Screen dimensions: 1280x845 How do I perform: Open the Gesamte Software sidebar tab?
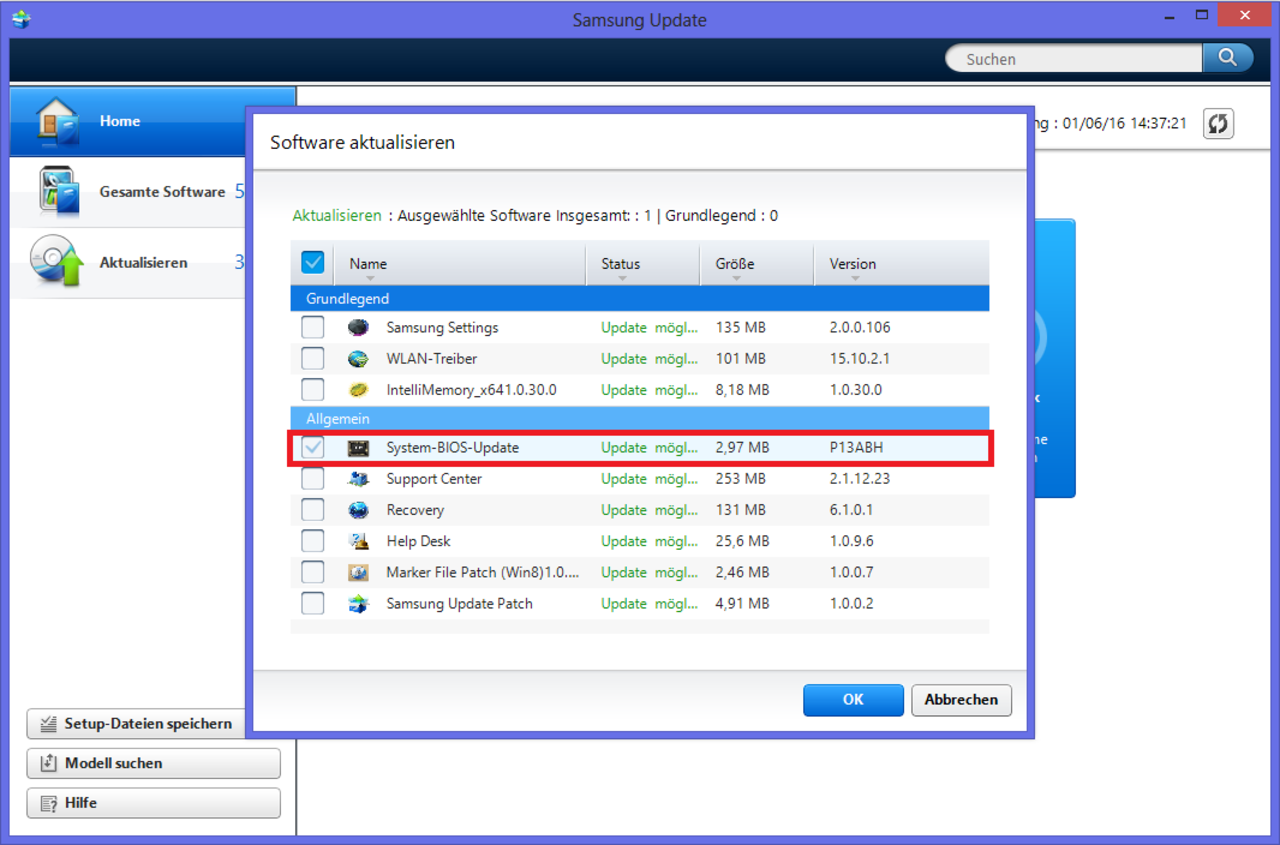(x=128, y=191)
